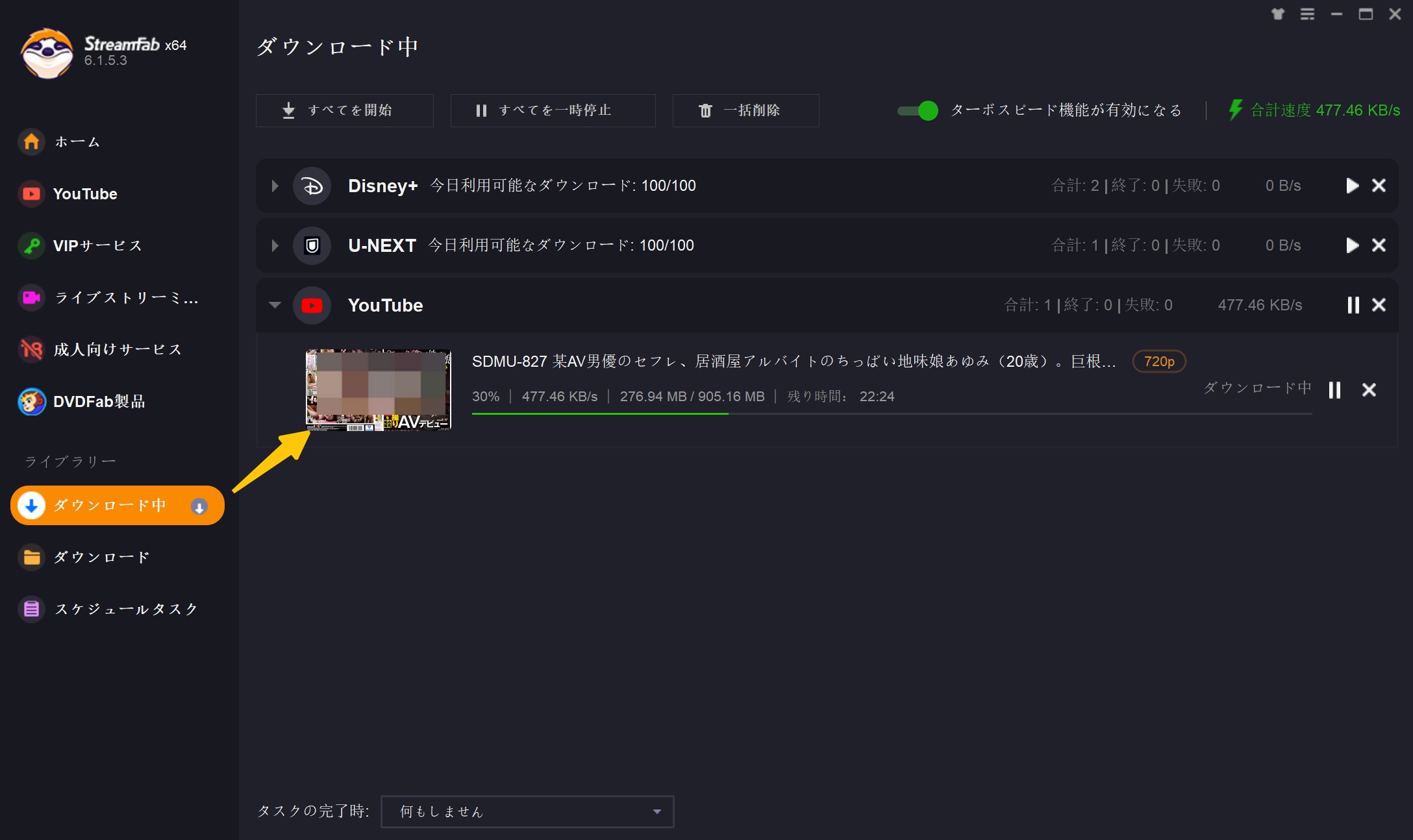1413x840 pixels.
Task: Click the green key VIP icon
Action: [31, 245]
